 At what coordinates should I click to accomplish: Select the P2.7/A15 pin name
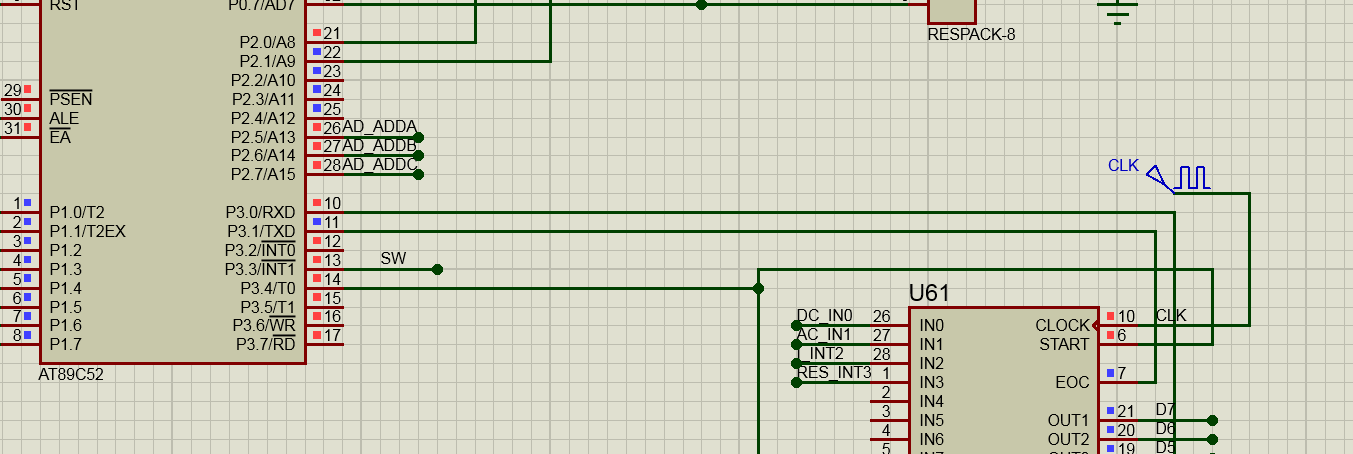pos(263,175)
